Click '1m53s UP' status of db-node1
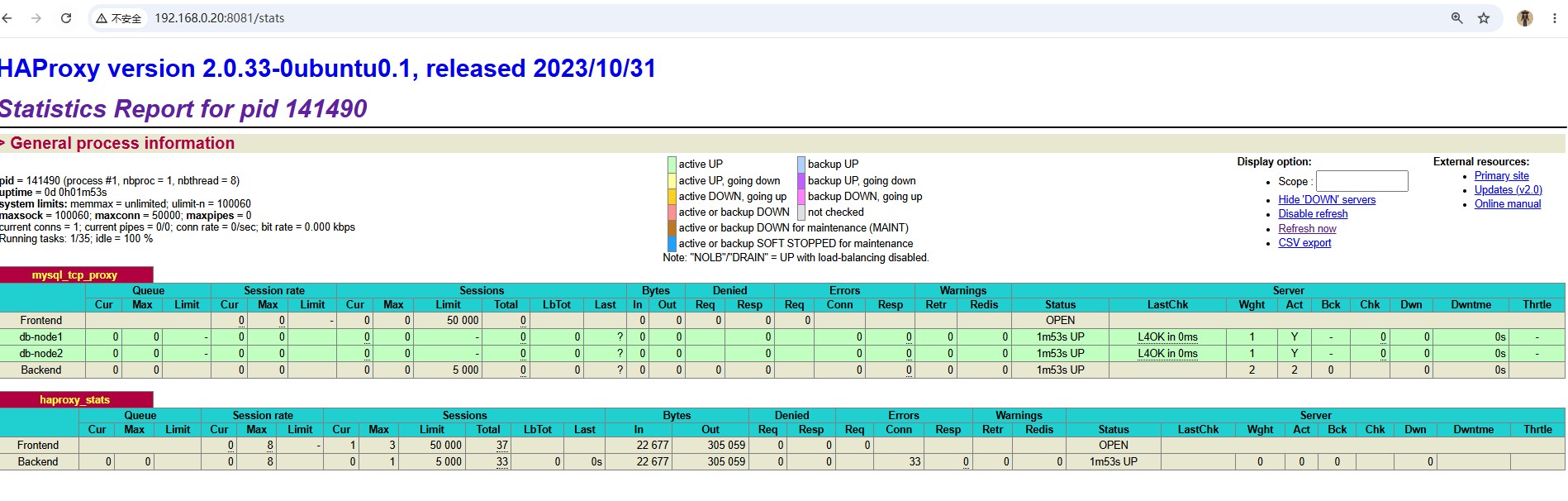The height and width of the screenshot is (501, 1568). pyautogui.click(x=1060, y=337)
